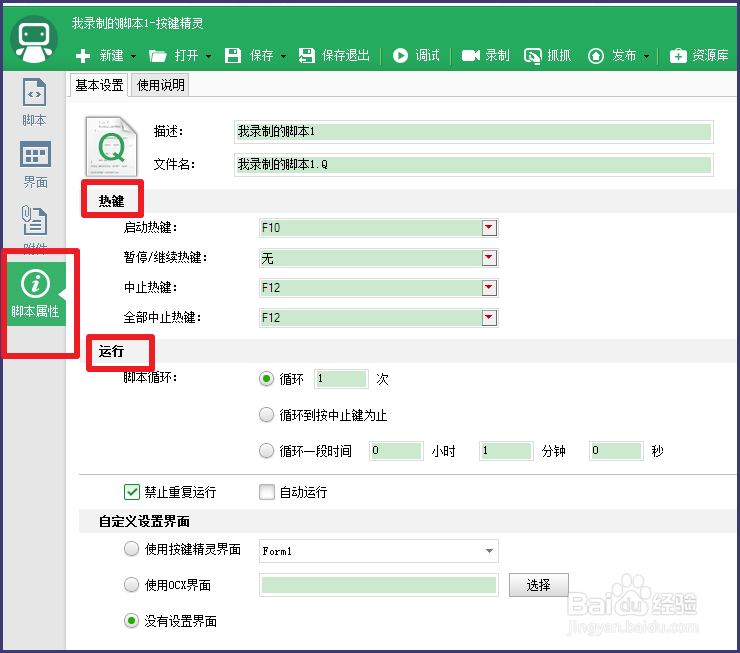Select use OCX interface (使用OCX界面) radio

pos(131,585)
